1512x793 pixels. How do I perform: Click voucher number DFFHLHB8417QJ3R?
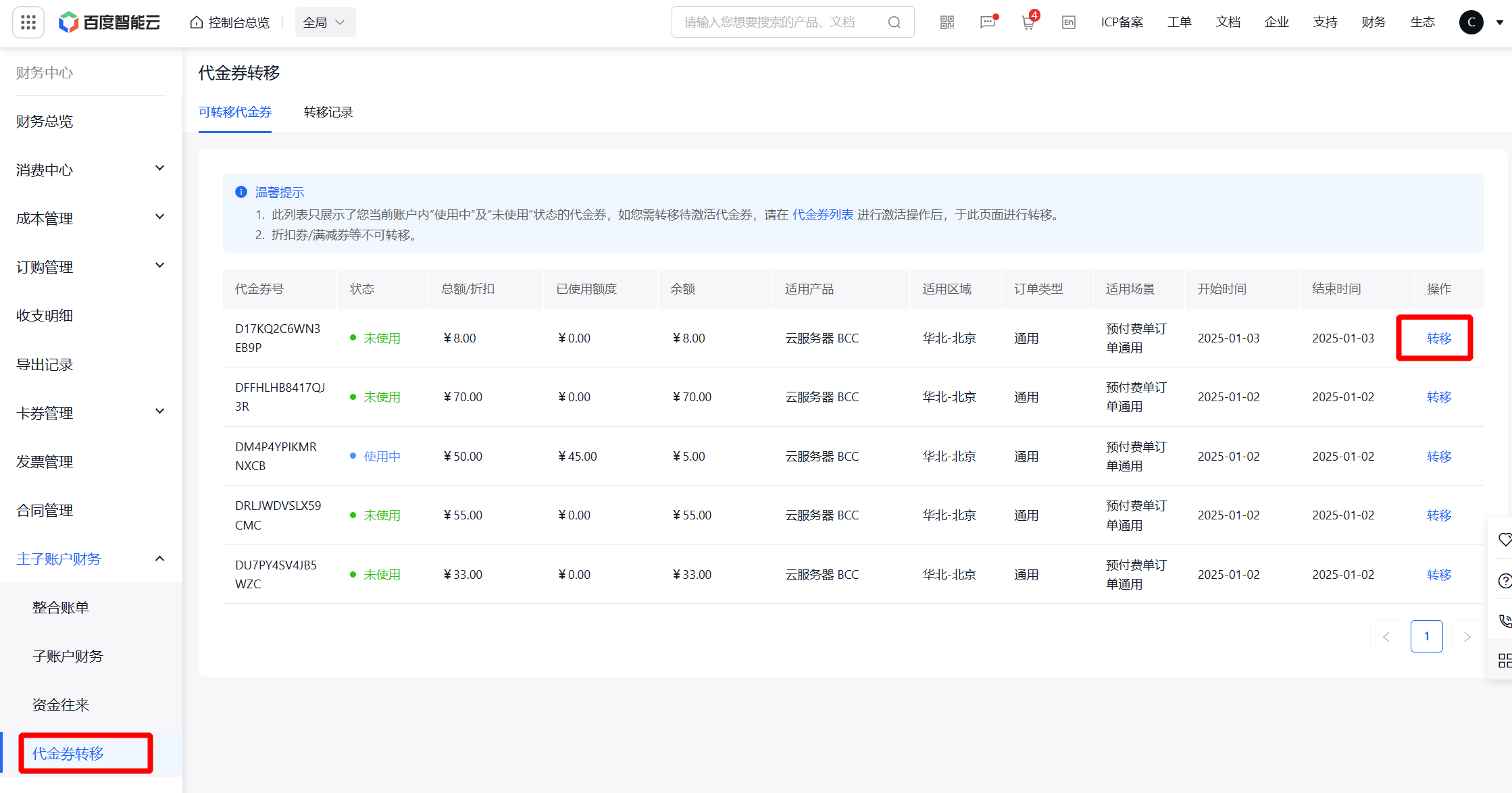click(280, 396)
